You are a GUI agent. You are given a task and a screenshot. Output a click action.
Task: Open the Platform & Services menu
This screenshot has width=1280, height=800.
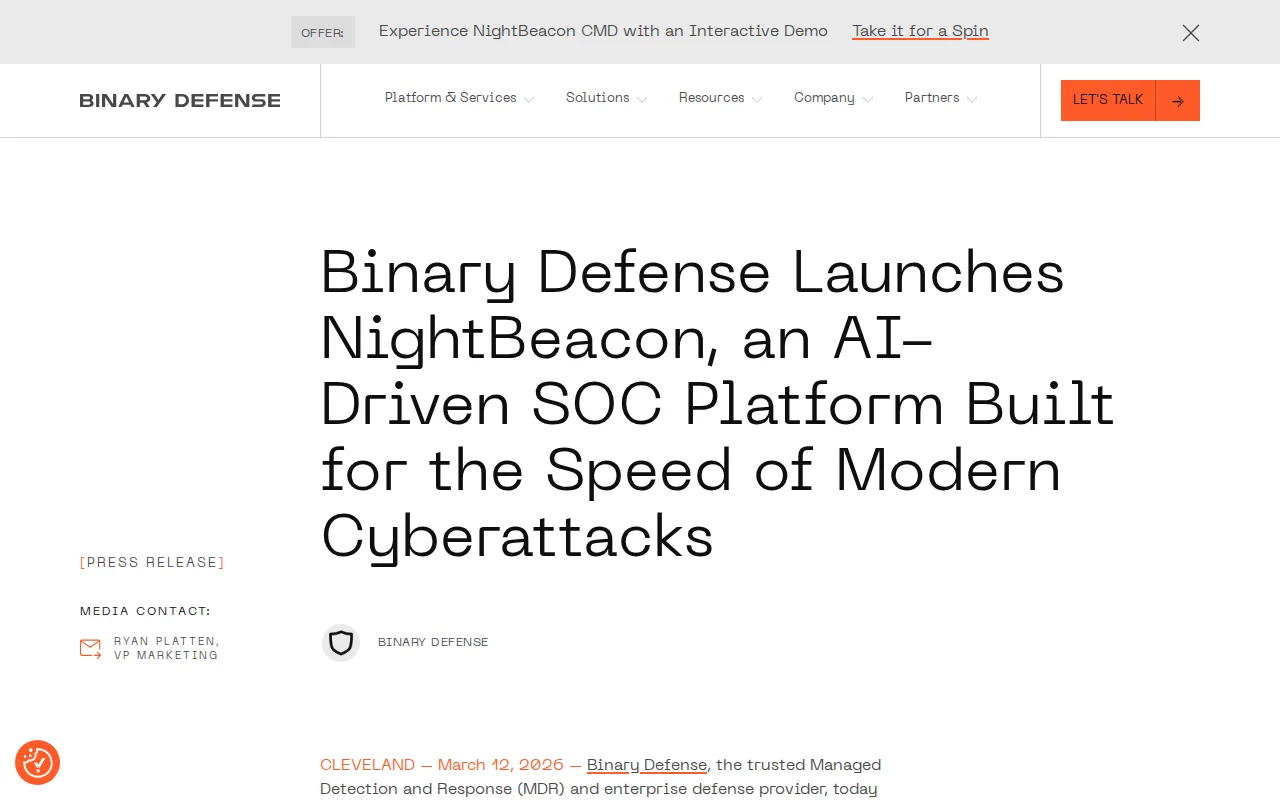coord(451,98)
